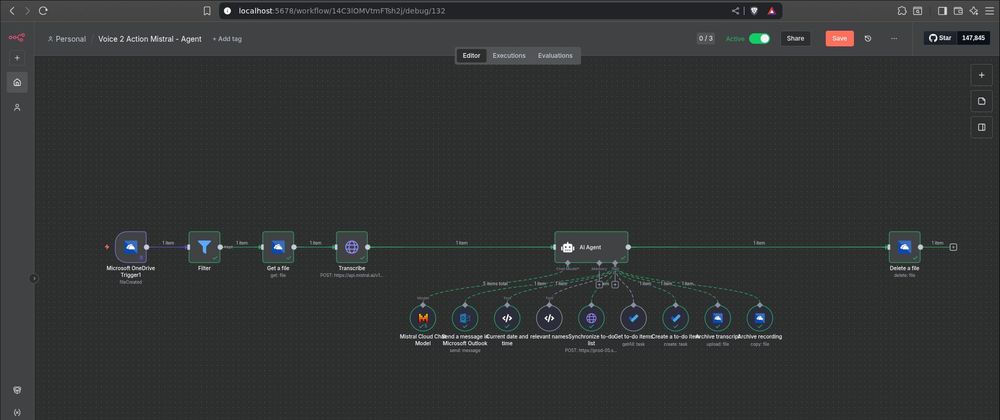Toggle the browser sidebar panel
This screenshot has height=420, width=1000.
click(x=942, y=11)
